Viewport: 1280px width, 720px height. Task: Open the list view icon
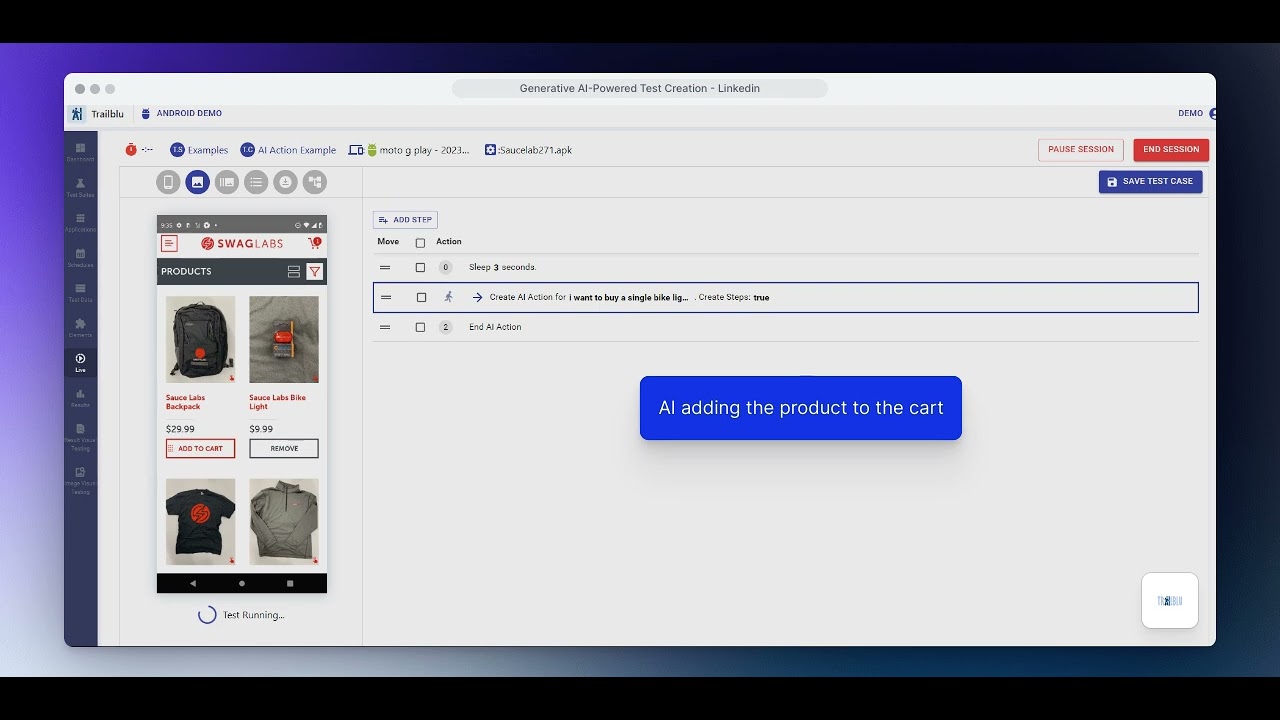click(256, 182)
